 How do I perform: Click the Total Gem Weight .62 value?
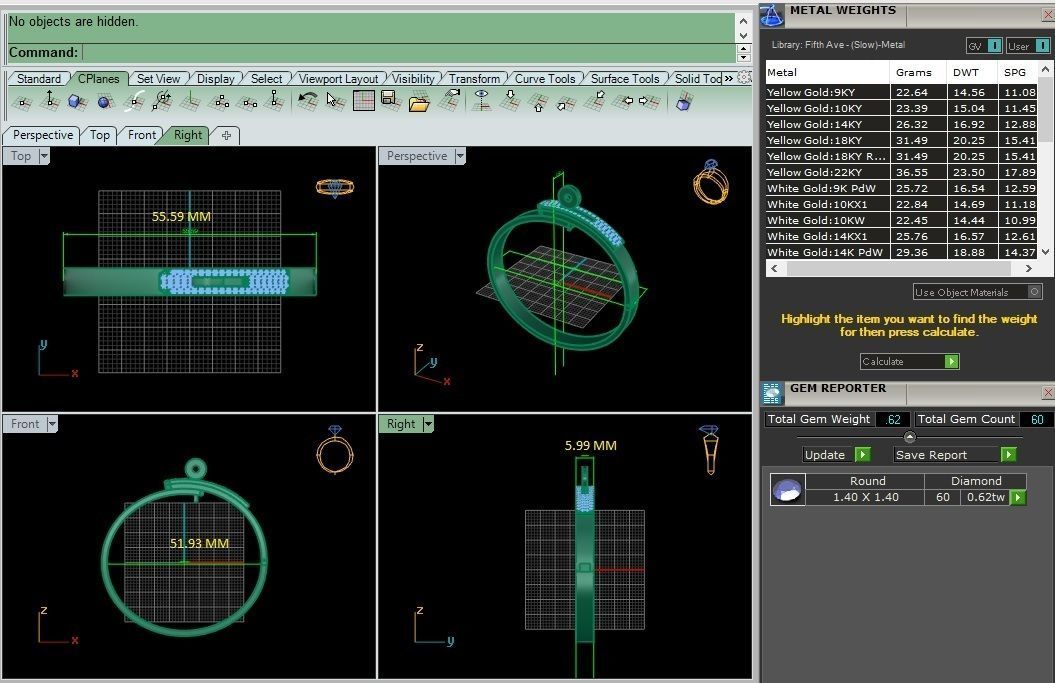(x=893, y=419)
